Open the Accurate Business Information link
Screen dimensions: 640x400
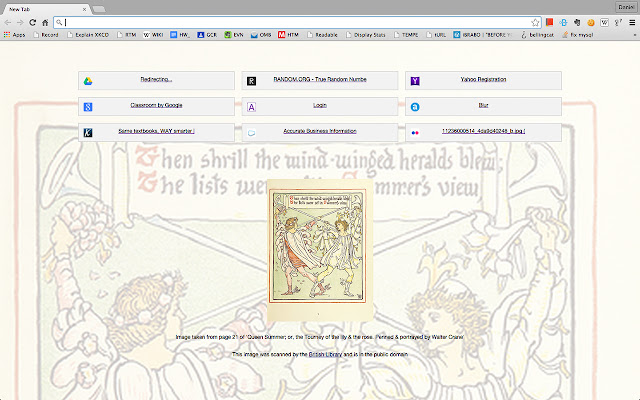[x=320, y=131]
